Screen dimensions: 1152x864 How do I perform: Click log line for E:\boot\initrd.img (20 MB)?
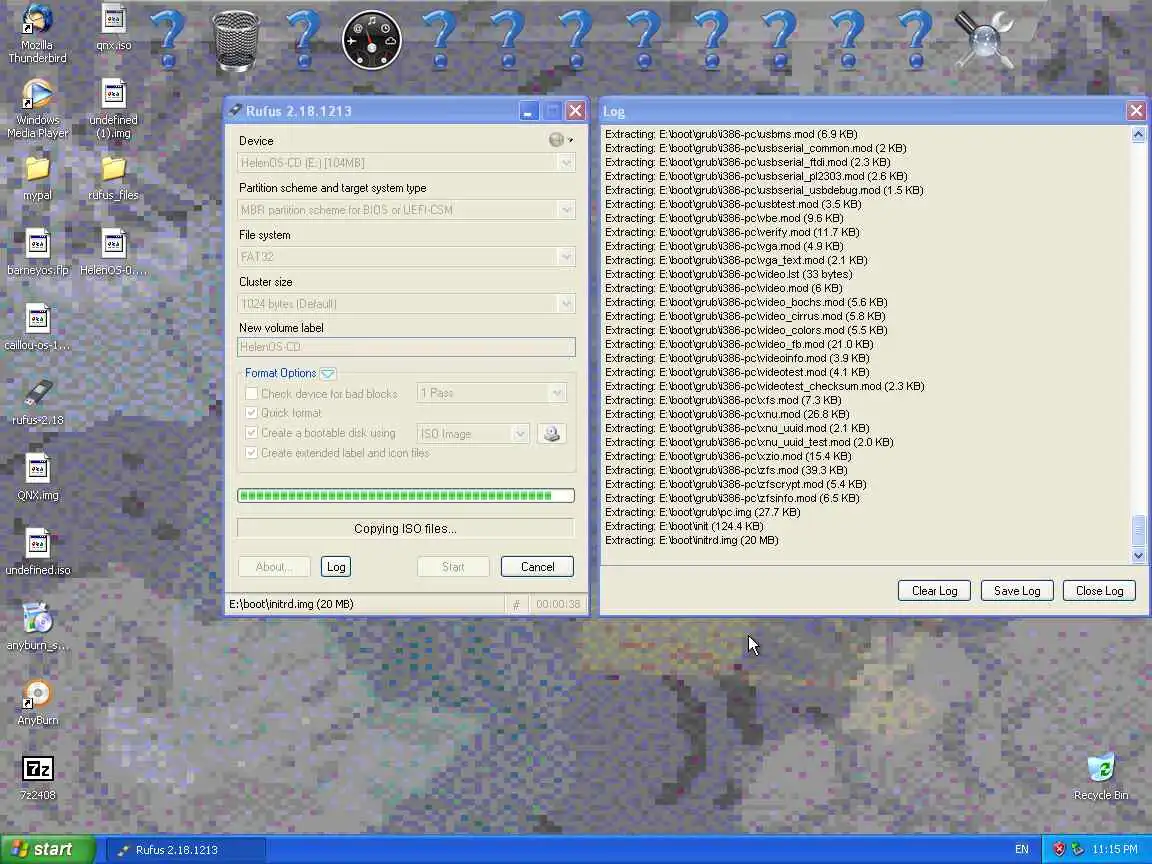point(691,540)
